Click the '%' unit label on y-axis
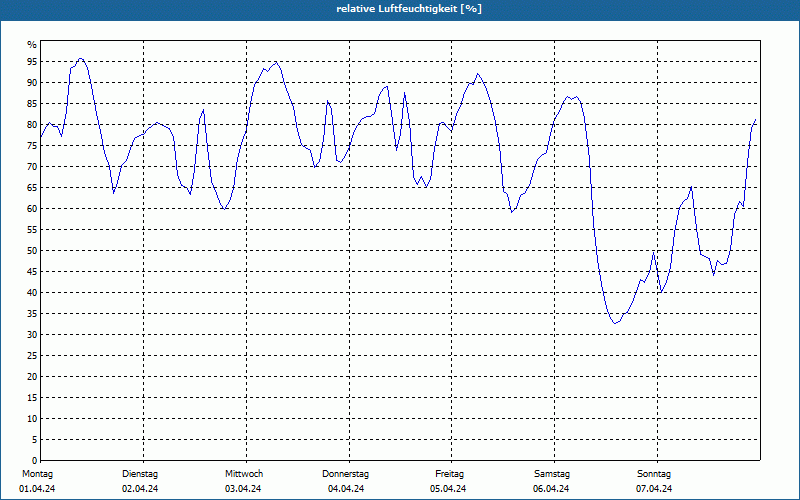This screenshot has height=500, width=800. (x=32, y=45)
